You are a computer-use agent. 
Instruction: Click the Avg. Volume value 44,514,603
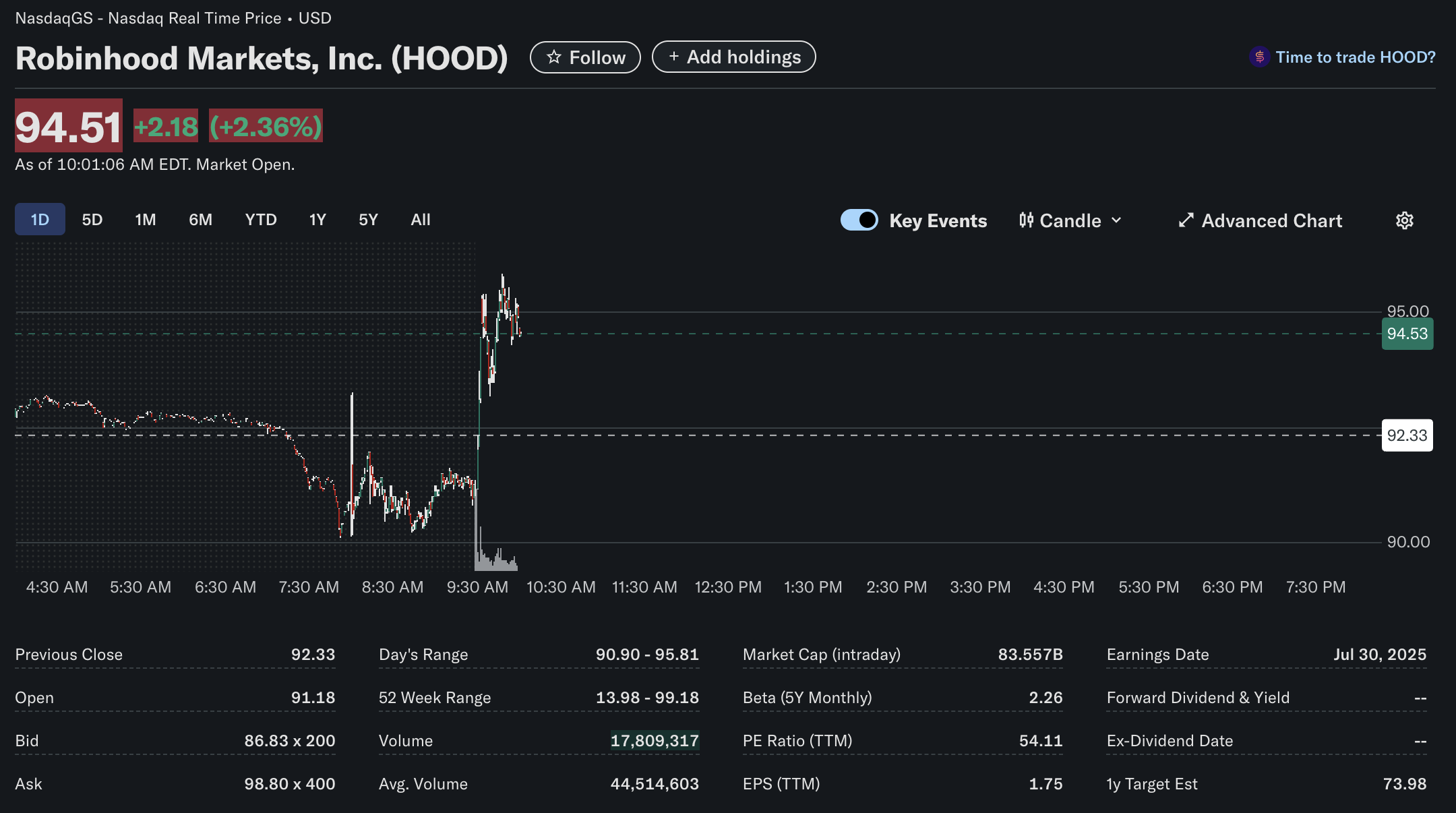click(655, 784)
